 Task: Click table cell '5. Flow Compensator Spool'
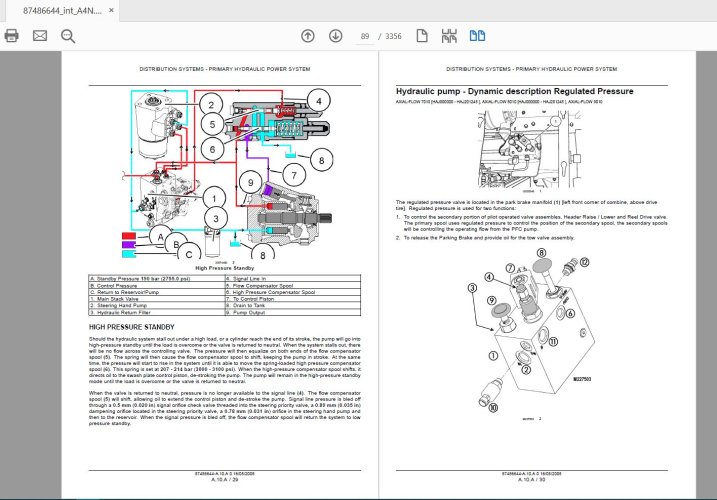[293, 285]
